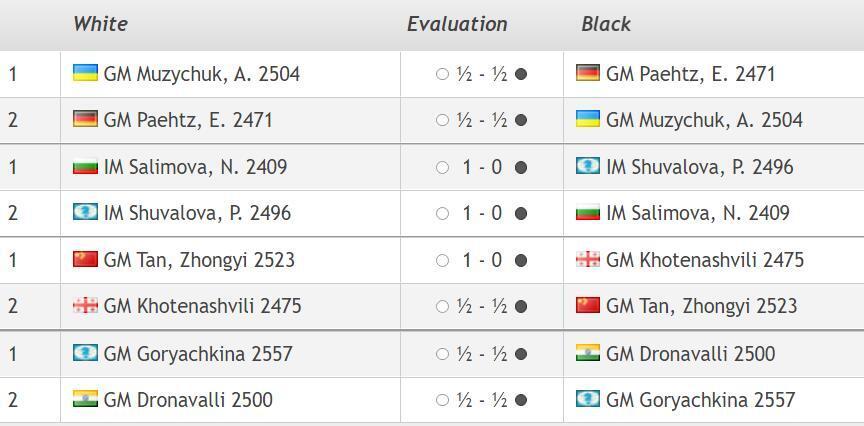Click FIDE flag beside Shuvalova in Black column
The height and width of the screenshot is (426, 864).
coord(588,166)
